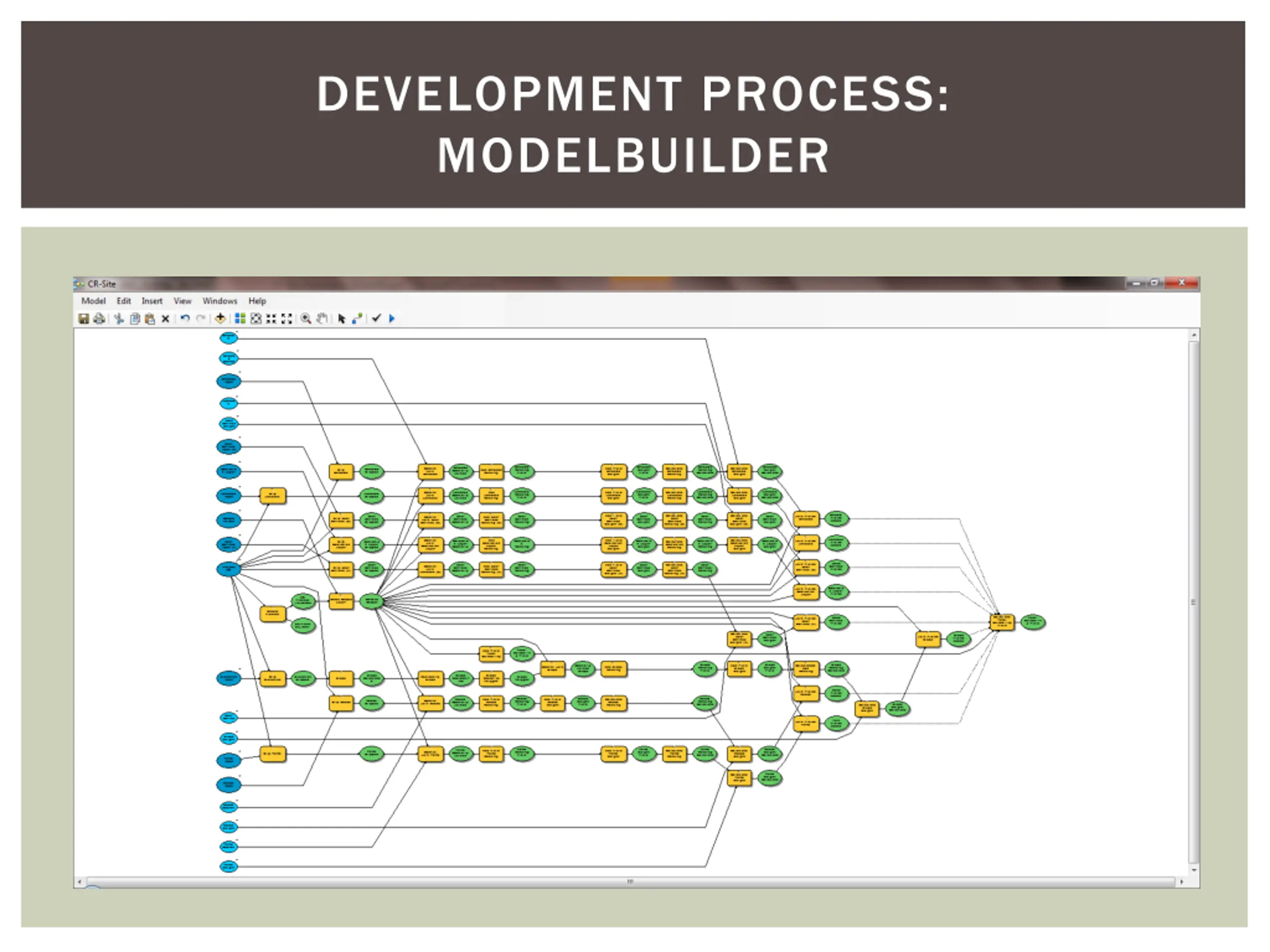Click the Fixed Zoom Out arrows icon

(x=287, y=318)
